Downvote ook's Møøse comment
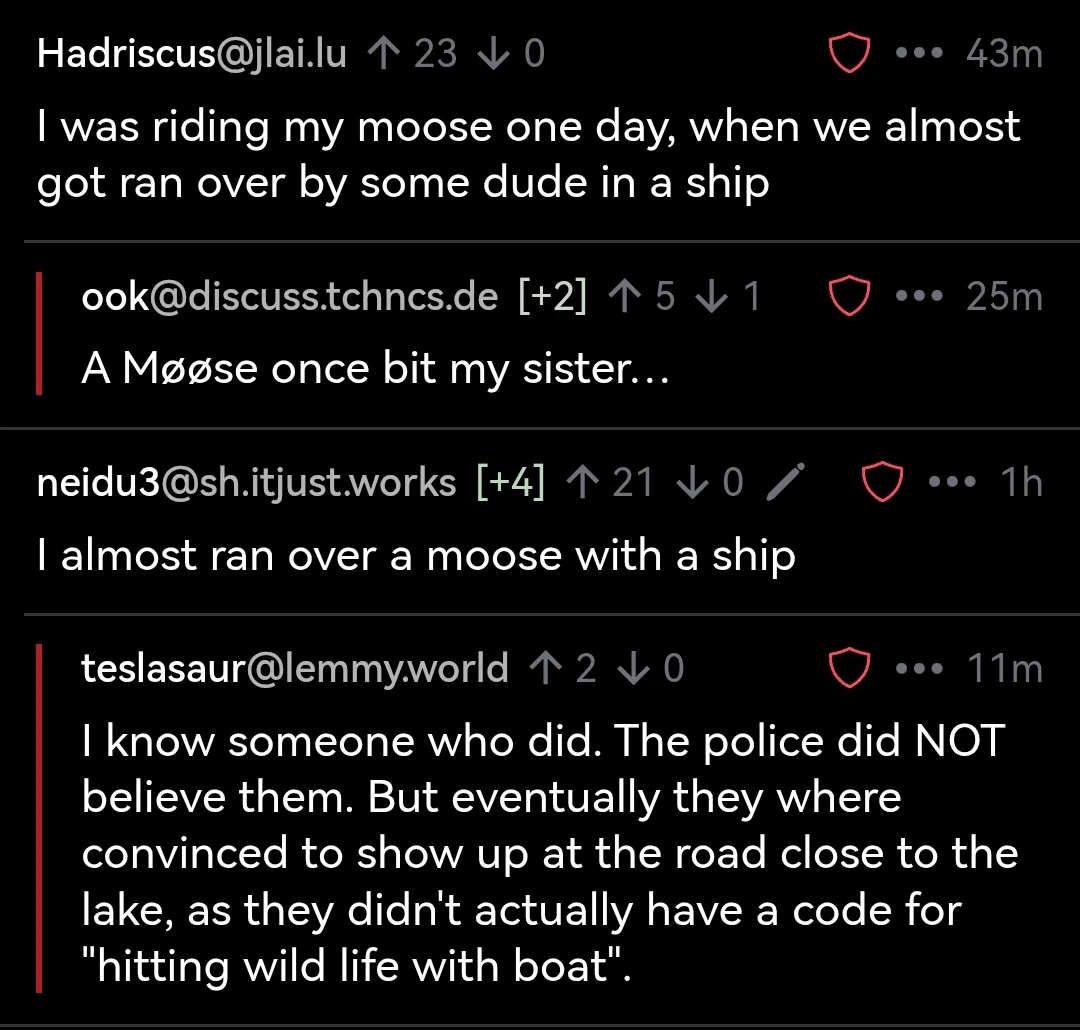This screenshot has height=1030, width=1080. point(715,296)
